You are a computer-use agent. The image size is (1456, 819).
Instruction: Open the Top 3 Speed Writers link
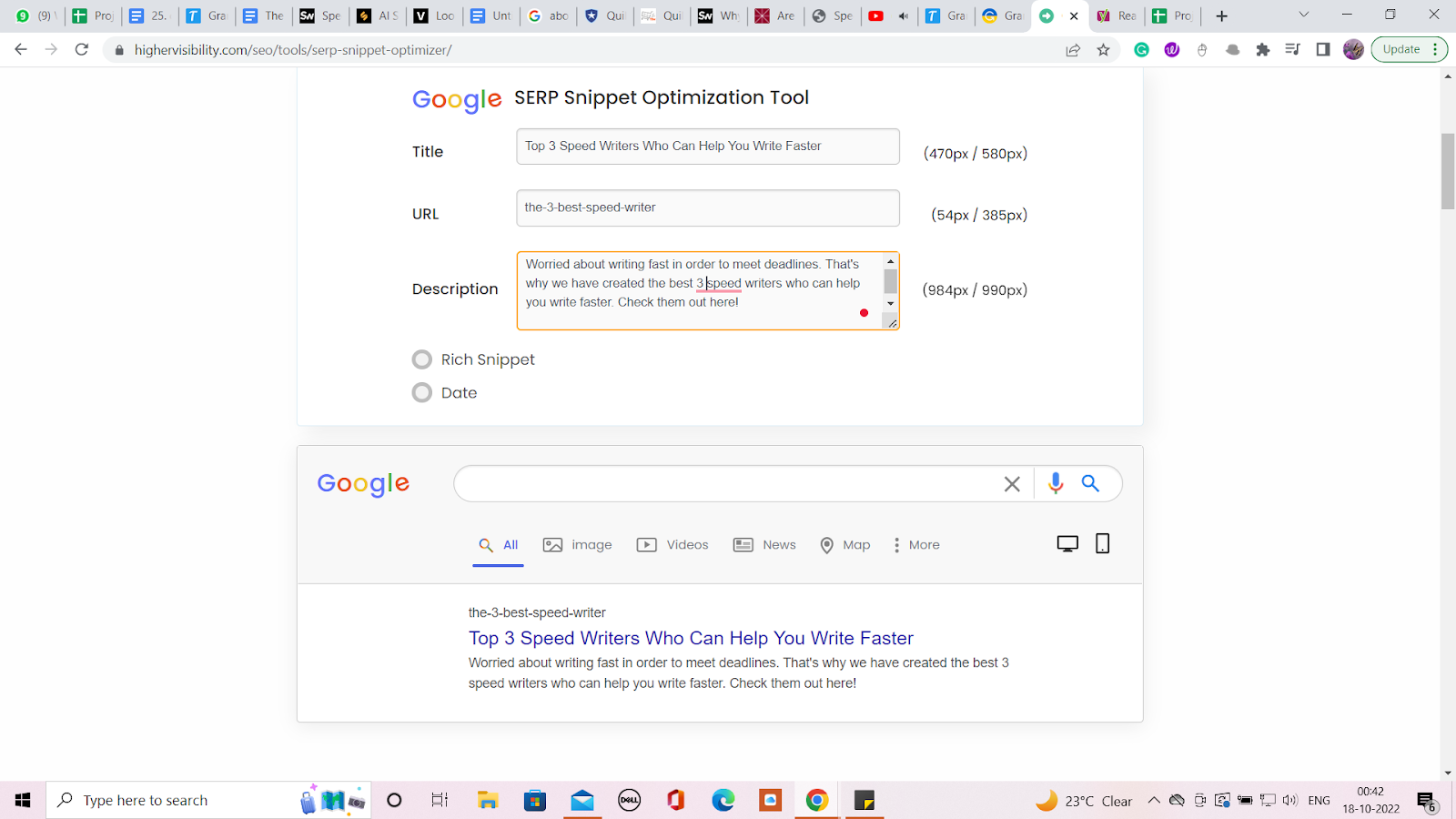coord(690,638)
